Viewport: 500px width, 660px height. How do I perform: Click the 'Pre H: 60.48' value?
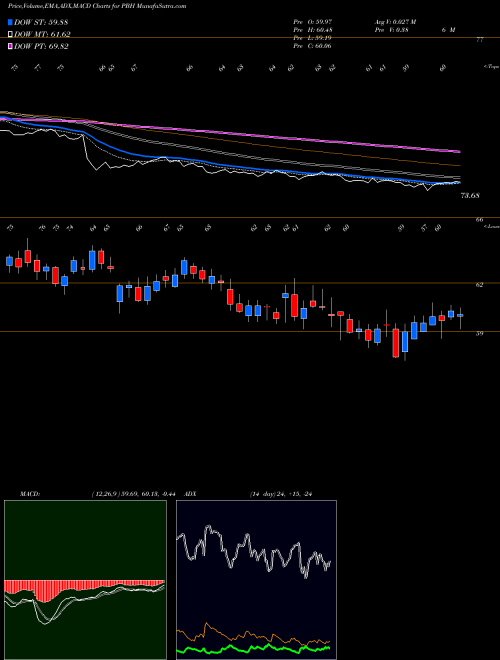(x=312, y=30)
